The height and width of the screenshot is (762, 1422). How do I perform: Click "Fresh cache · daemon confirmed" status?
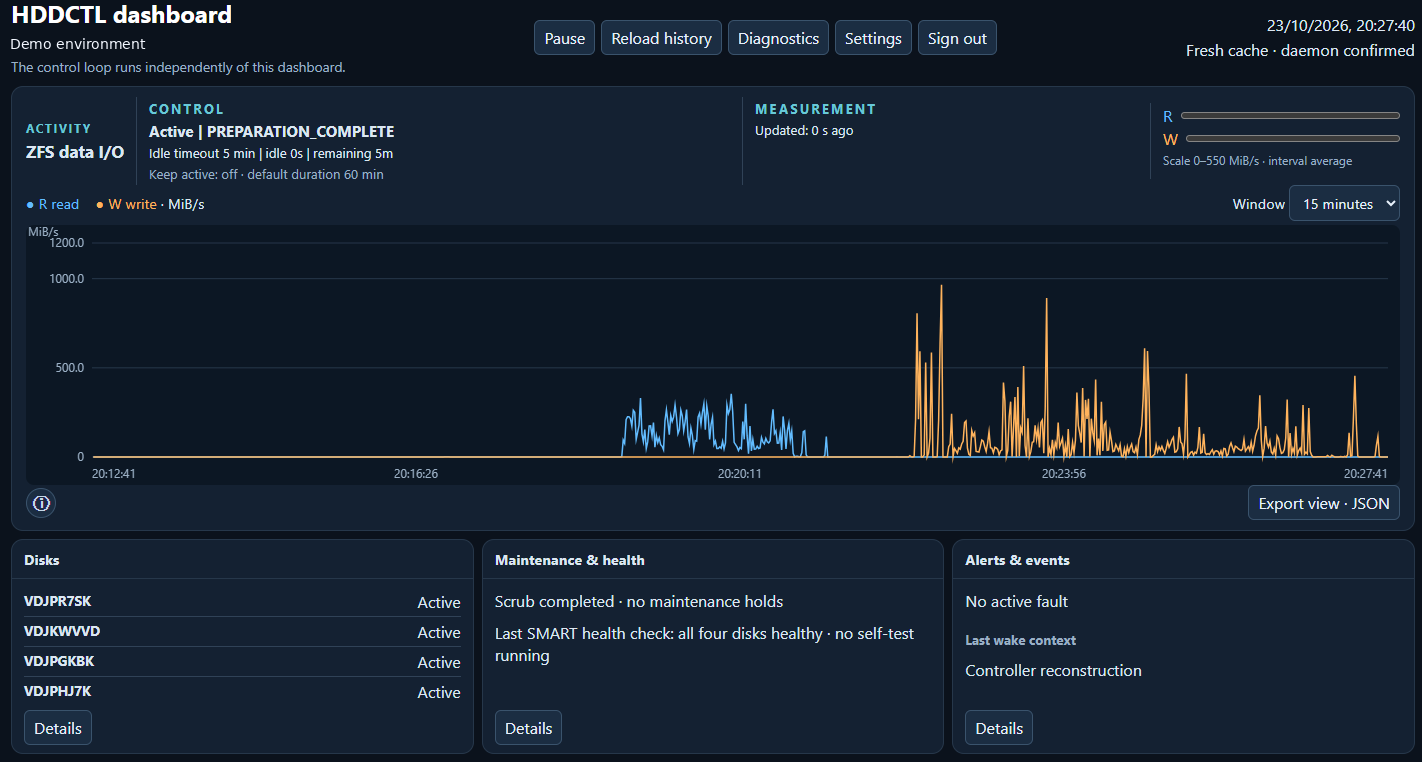click(x=1300, y=50)
